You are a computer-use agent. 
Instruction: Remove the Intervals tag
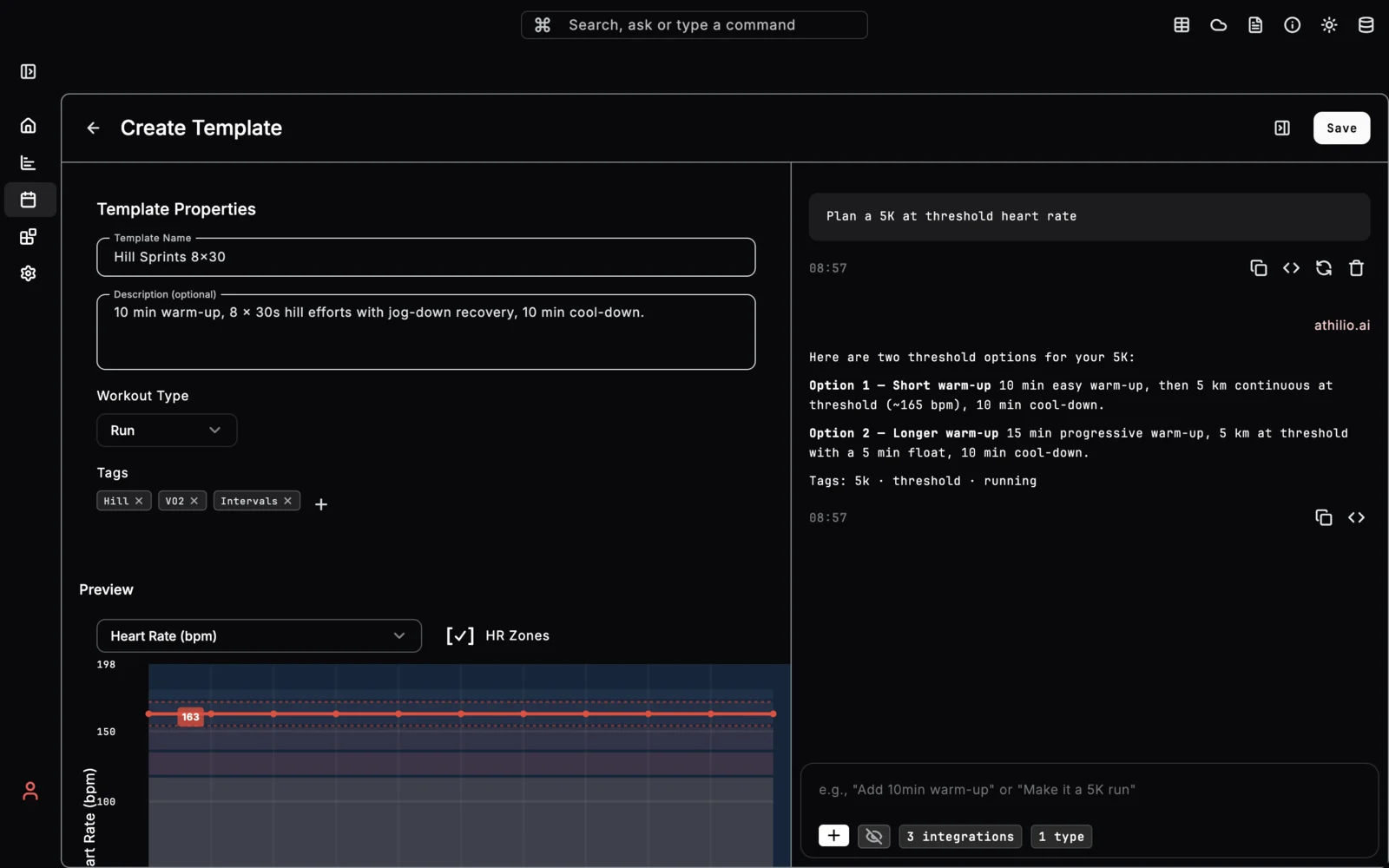pyautogui.click(x=288, y=501)
